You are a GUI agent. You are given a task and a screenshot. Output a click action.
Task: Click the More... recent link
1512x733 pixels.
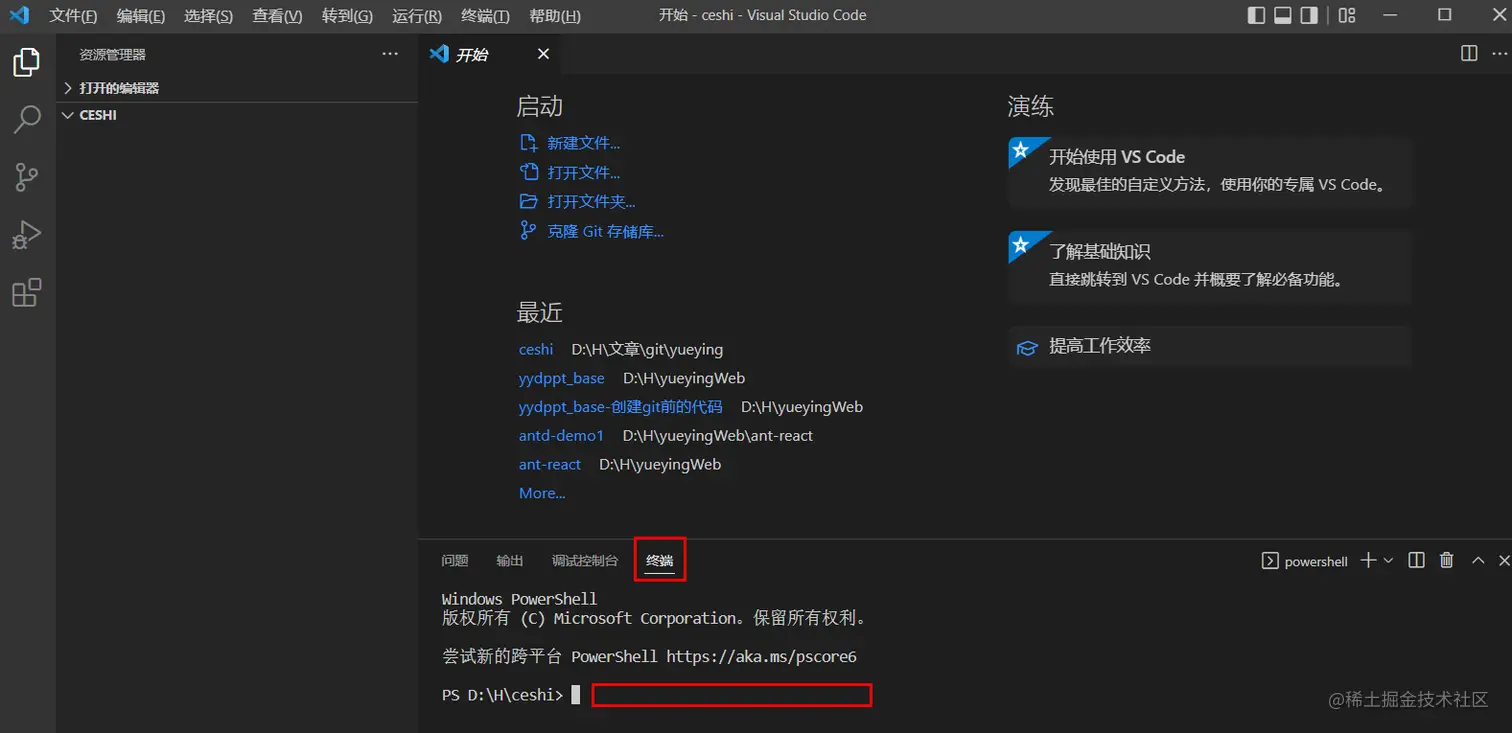(x=542, y=493)
